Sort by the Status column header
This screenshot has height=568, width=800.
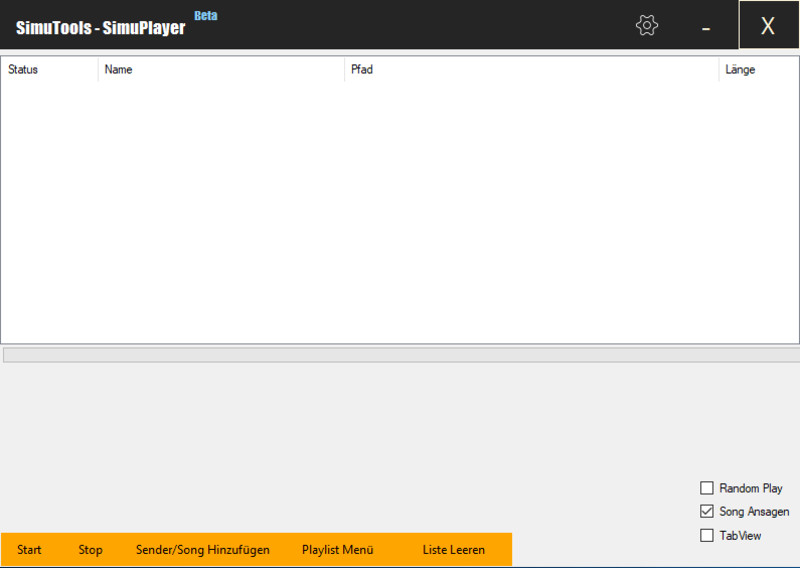click(48, 70)
